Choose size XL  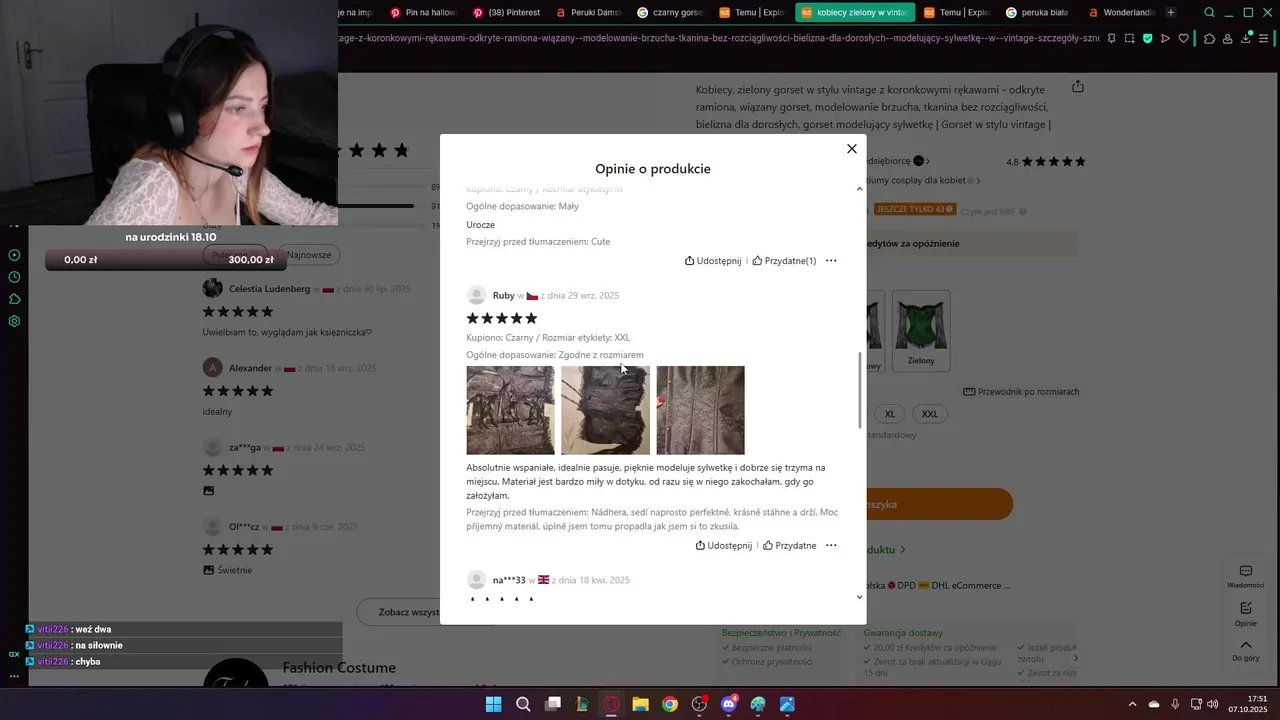pyautogui.click(x=890, y=414)
